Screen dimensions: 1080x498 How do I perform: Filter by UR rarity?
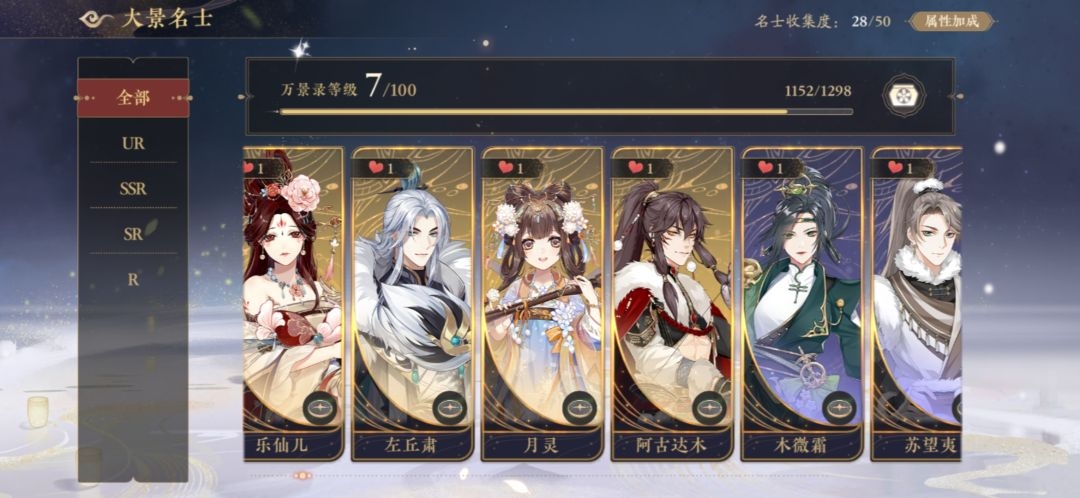click(x=133, y=143)
